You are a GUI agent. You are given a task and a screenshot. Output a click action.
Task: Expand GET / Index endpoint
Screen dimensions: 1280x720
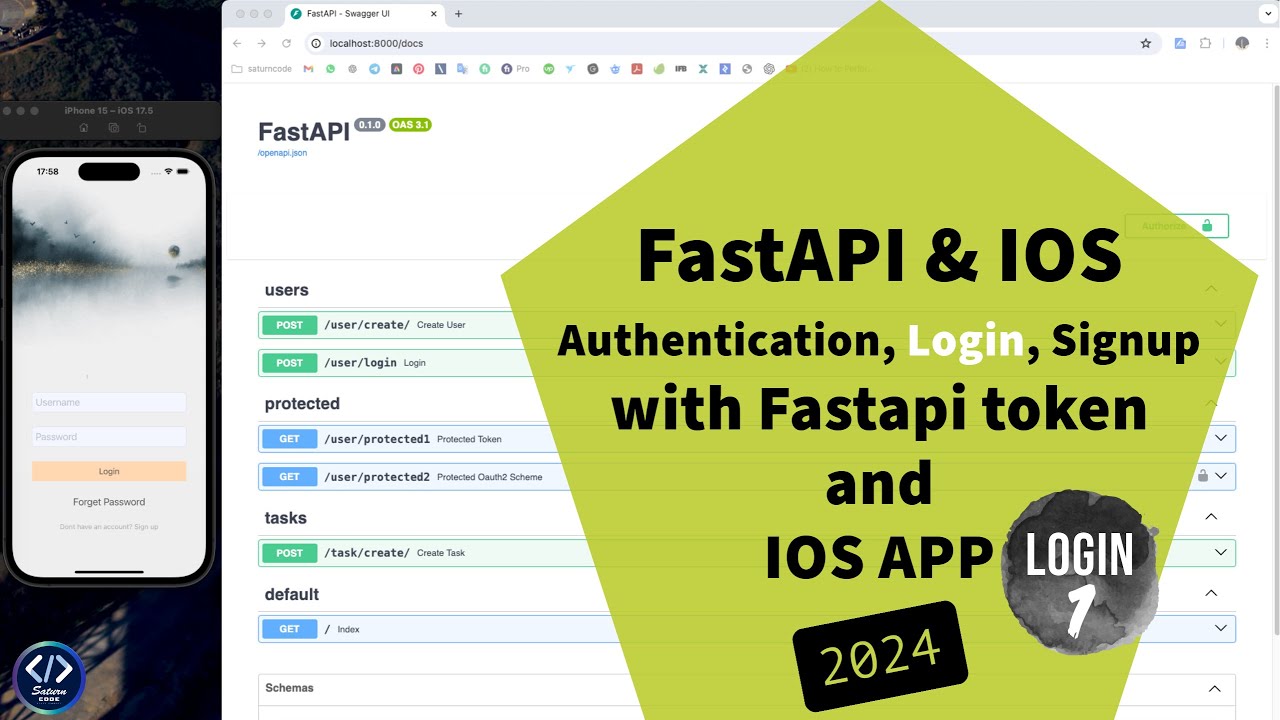(746, 628)
